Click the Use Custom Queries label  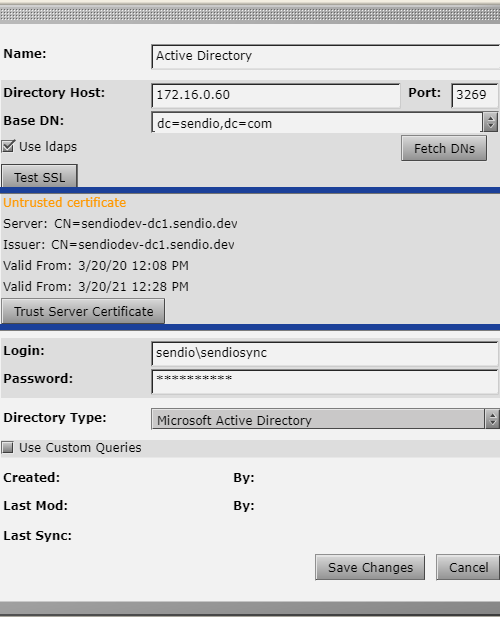click(x=80, y=448)
